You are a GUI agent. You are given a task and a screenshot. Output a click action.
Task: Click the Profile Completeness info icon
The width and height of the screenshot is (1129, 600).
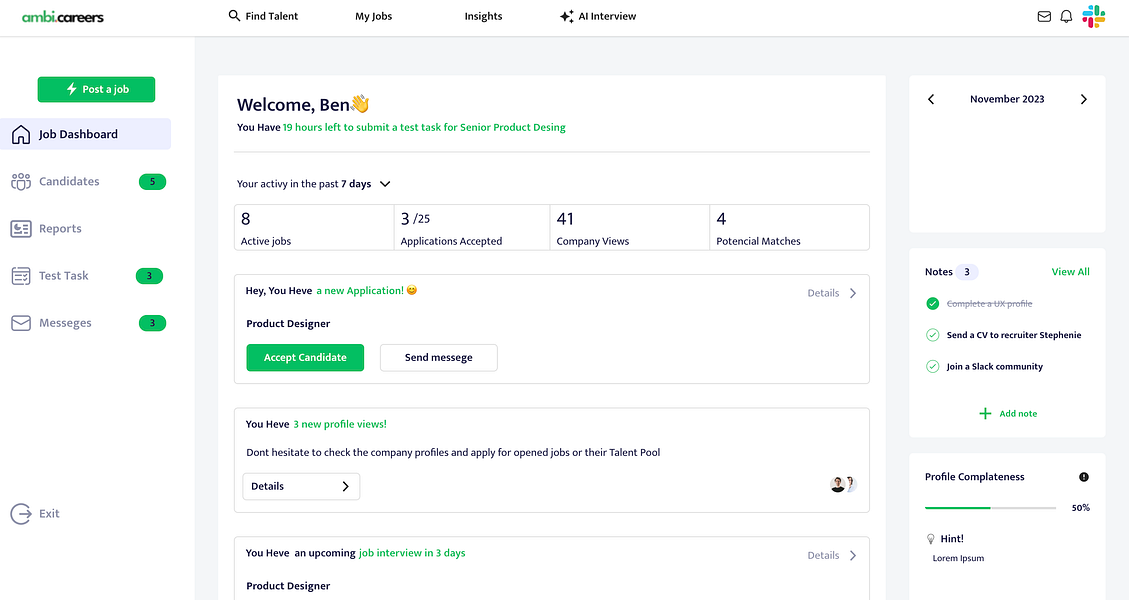point(1084,477)
